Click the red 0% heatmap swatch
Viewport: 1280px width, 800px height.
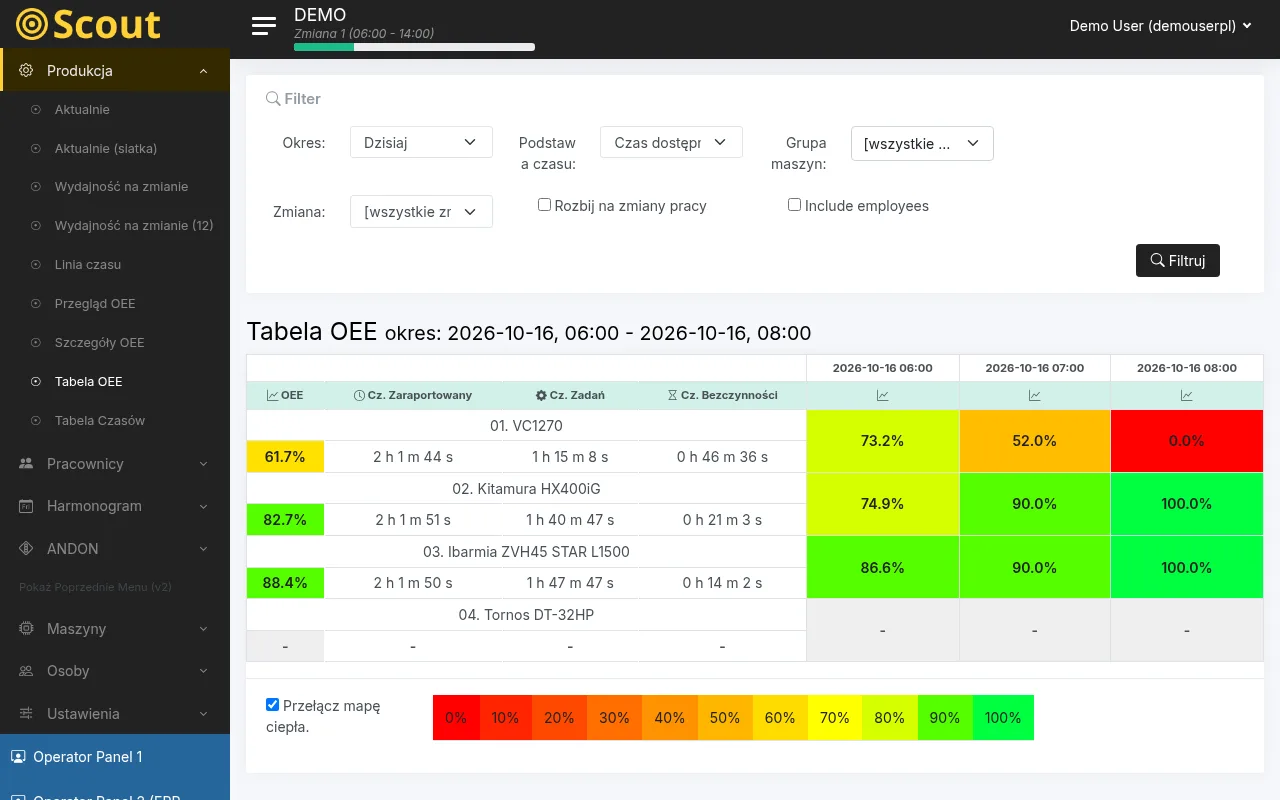(456, 718)
